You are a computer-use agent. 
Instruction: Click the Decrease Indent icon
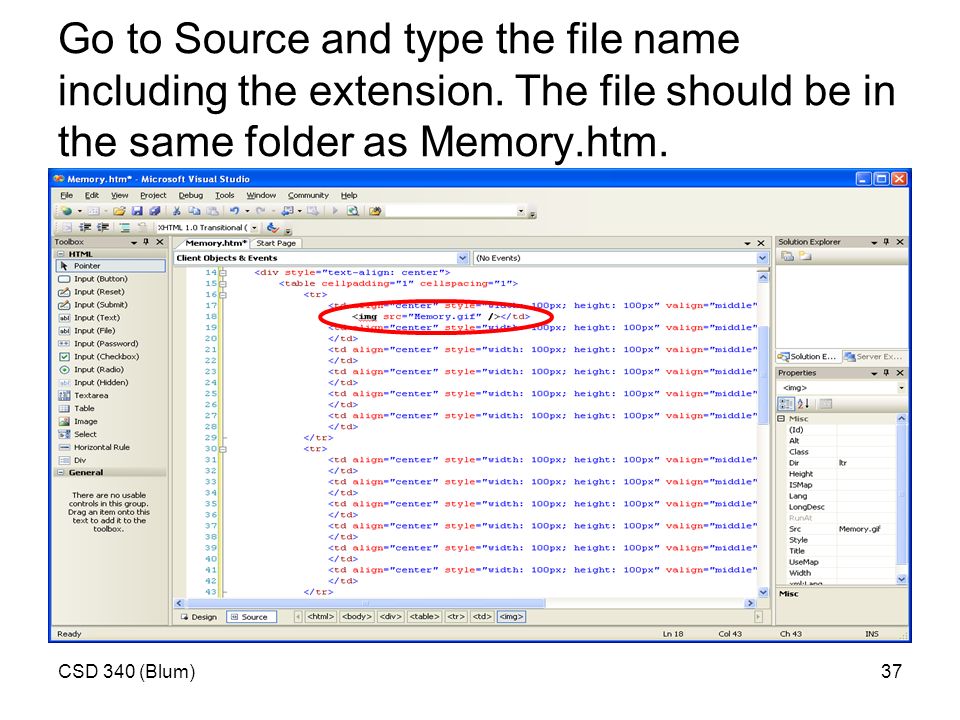pos(86,228)
